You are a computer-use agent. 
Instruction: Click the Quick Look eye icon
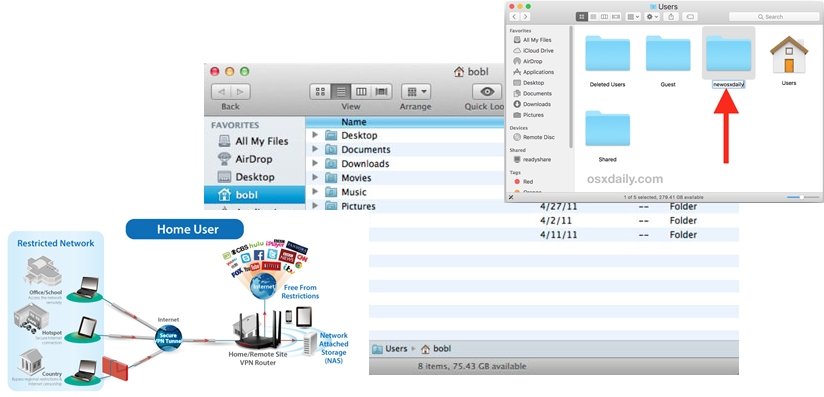tap(487, 91)
